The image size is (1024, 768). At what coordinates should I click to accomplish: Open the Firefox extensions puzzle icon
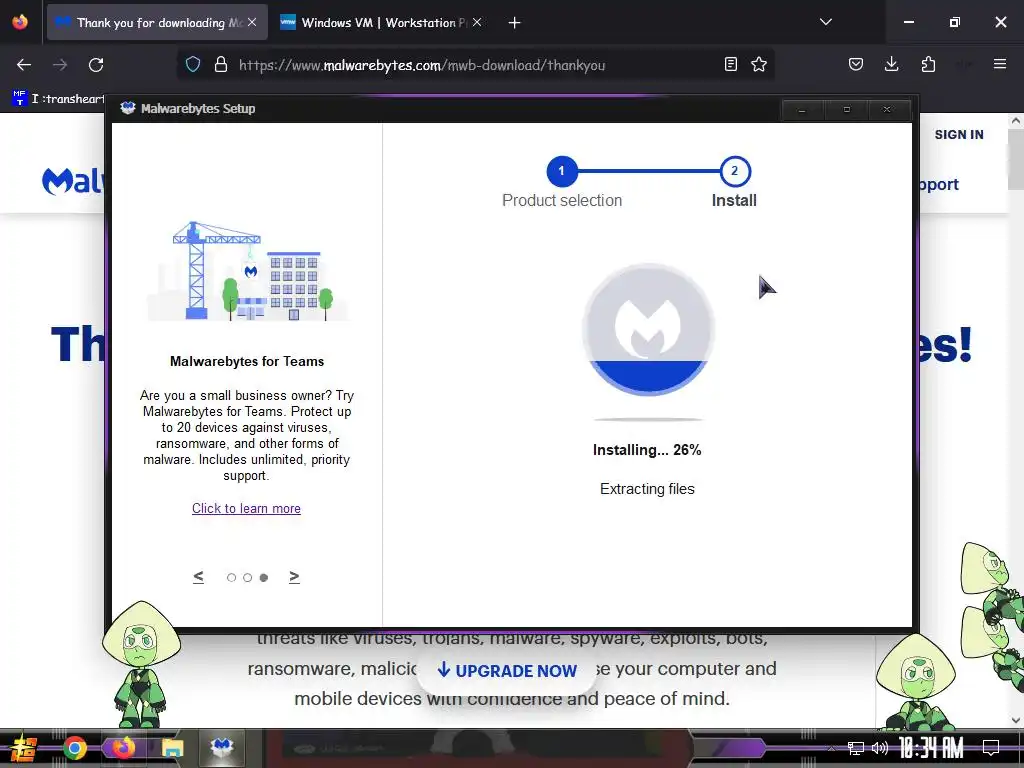click(x=928, y=64)
